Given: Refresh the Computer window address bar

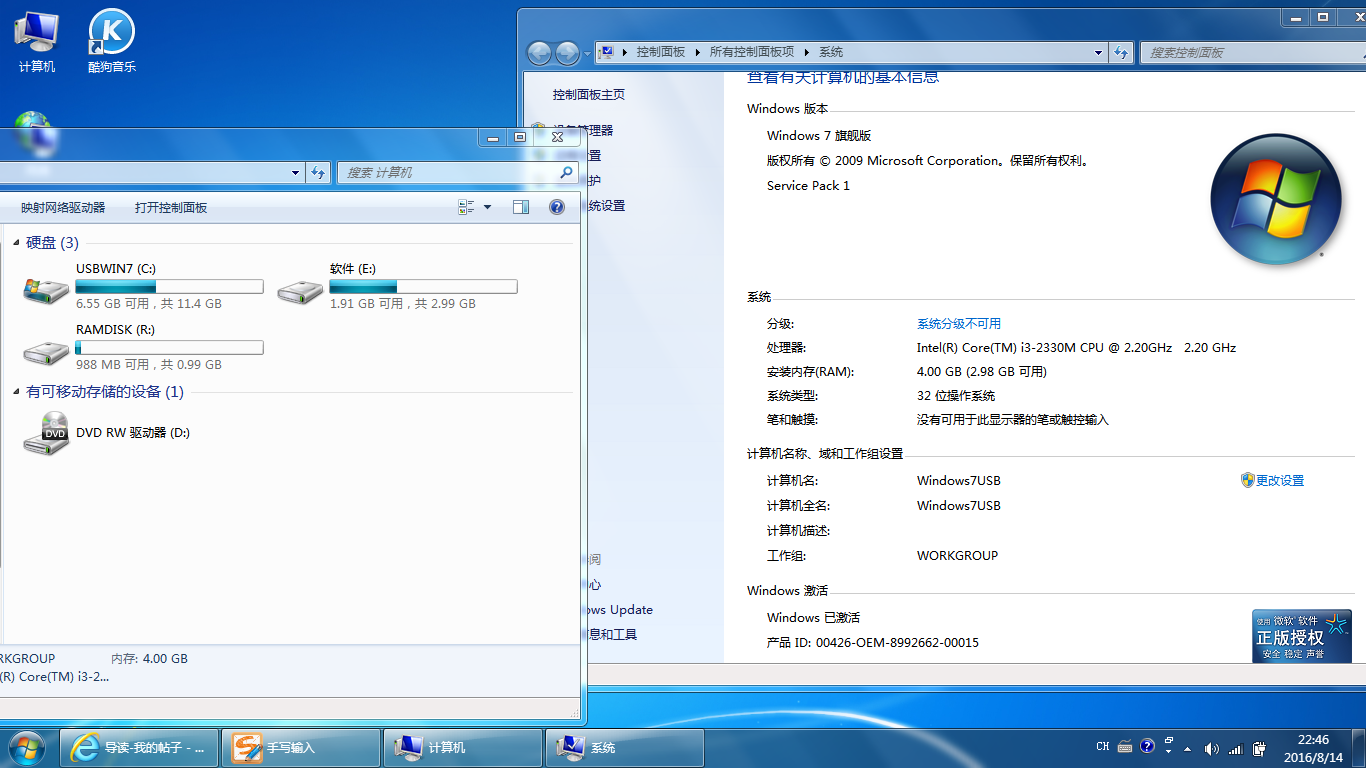Looking at the screenshot, I should 318,172.
